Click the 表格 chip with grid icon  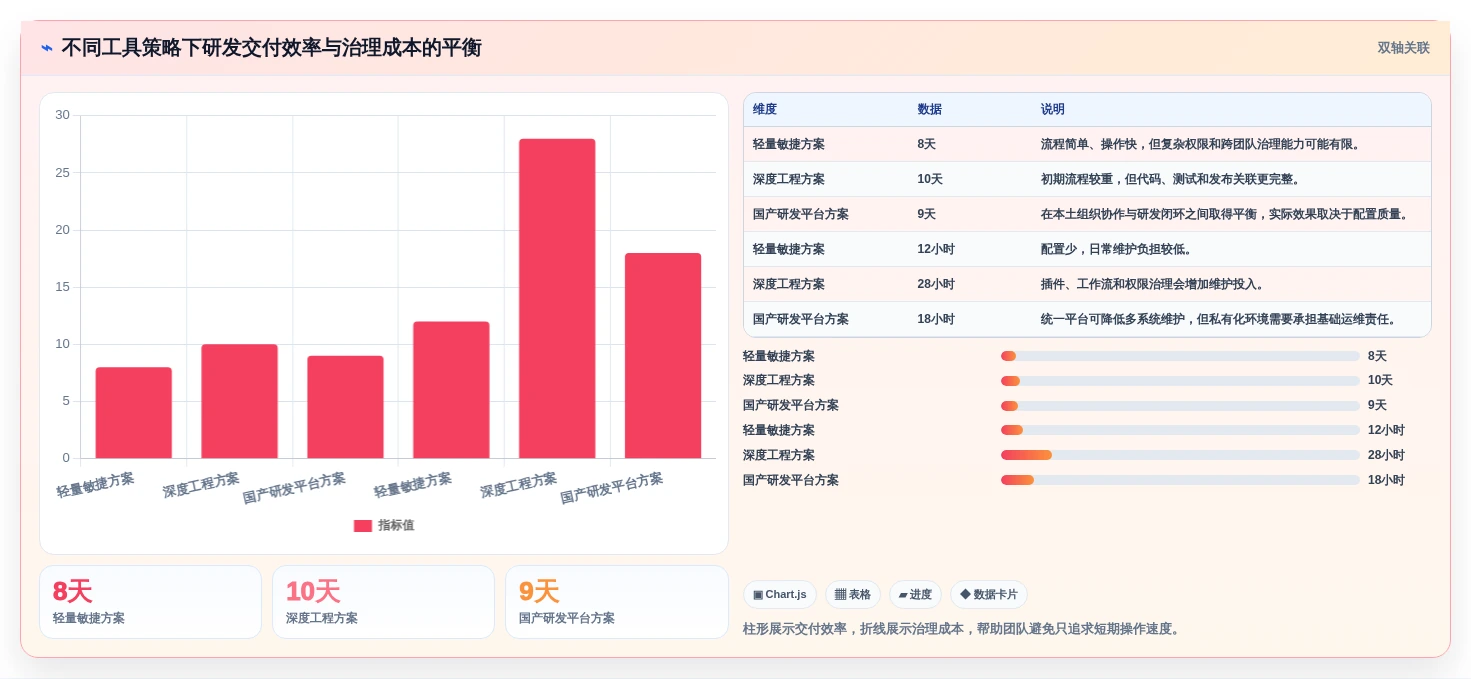pyautogui.click(x=853, y=594)
